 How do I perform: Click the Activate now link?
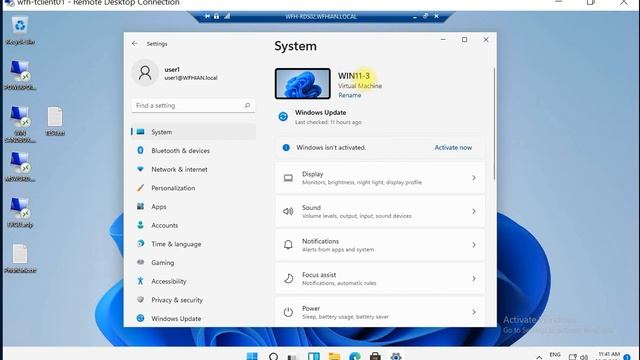point(453,147)
